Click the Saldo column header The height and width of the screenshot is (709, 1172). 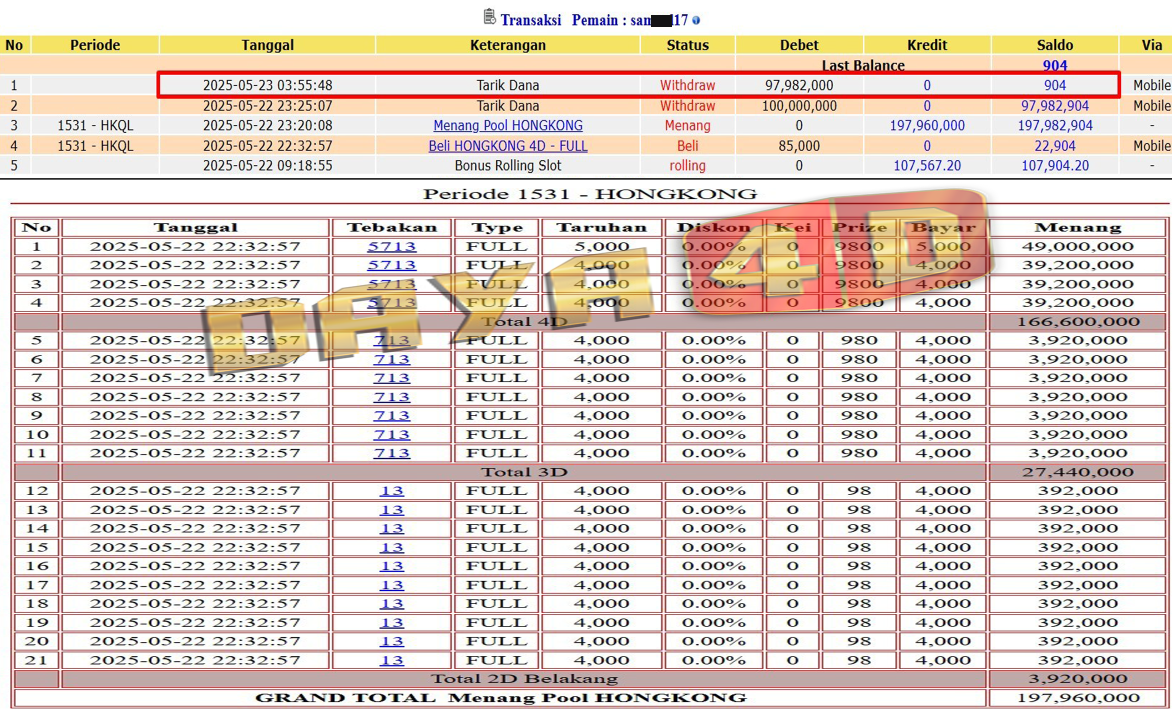[1055, 45]
